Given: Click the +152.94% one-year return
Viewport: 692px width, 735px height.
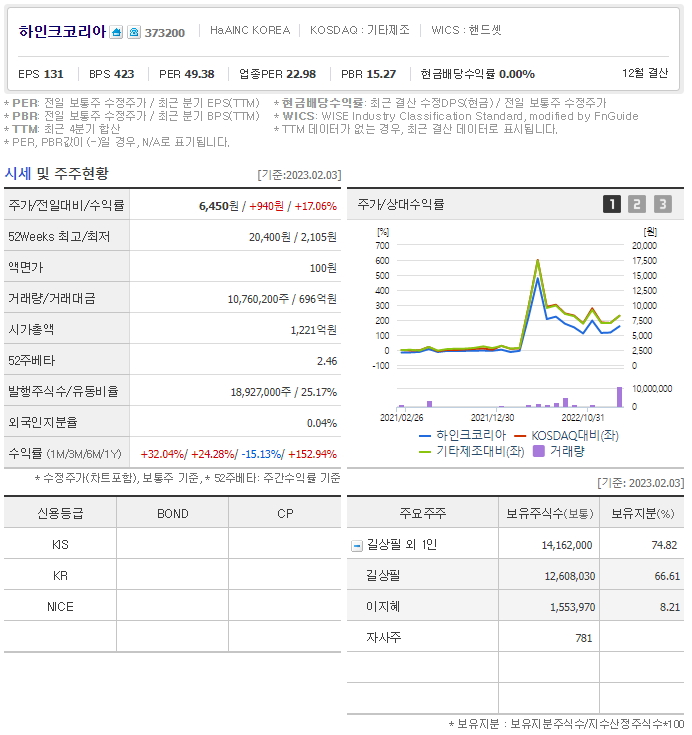Looking at the screenshot, I should [x=312, y=454].
